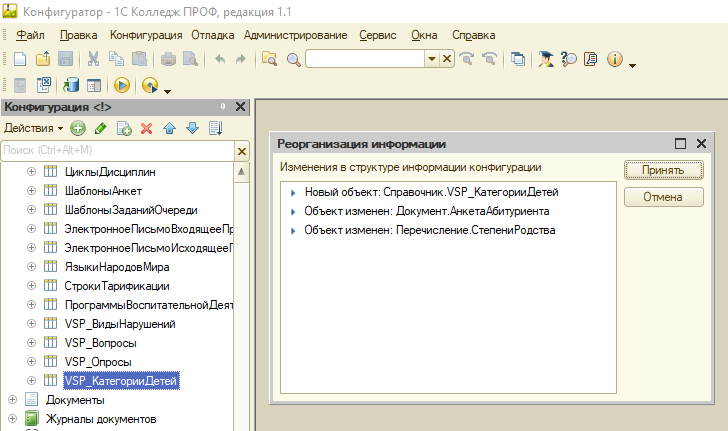
Task: Expand the VSP_Опросы tree node
Action: pos(31,362)
